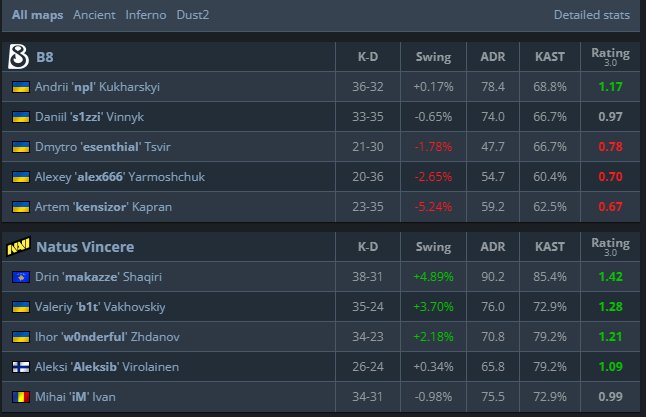Click the Ukraine flag beside w0nderful
This screenshot has width=646, height=417.
20,337
